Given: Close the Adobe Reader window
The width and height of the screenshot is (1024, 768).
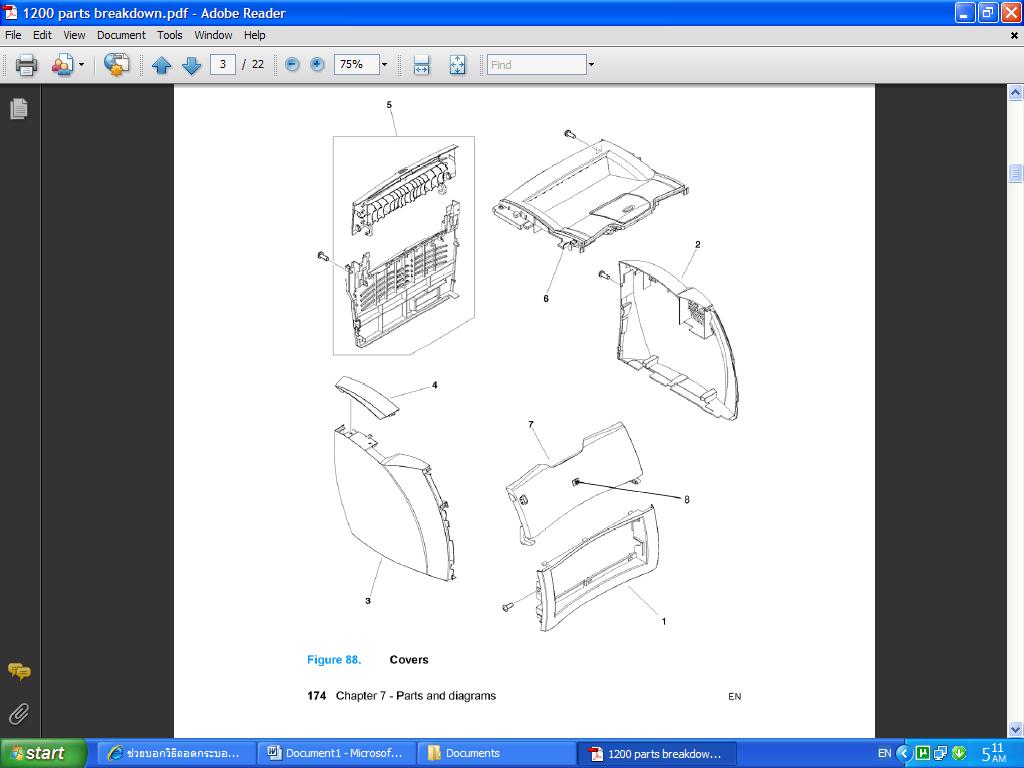Looking at the screenshot, I should (1011, 12).
